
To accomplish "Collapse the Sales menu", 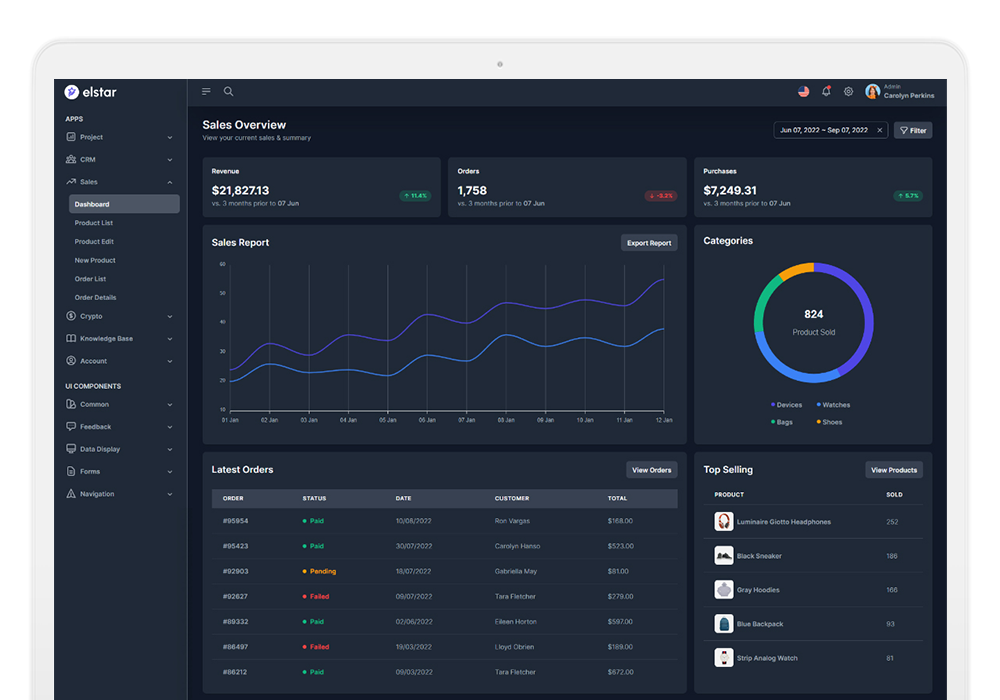I will pos(119,181).
